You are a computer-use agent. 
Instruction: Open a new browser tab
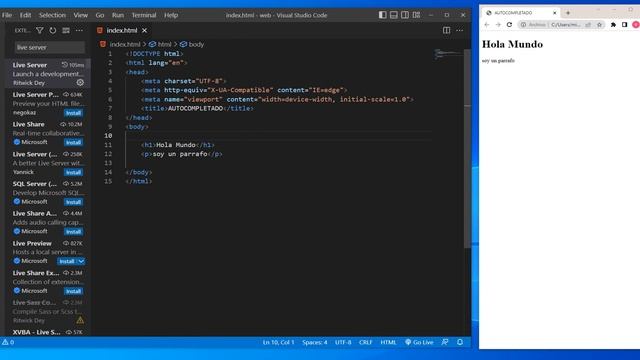pyautogui.click(x=568, y=13)
